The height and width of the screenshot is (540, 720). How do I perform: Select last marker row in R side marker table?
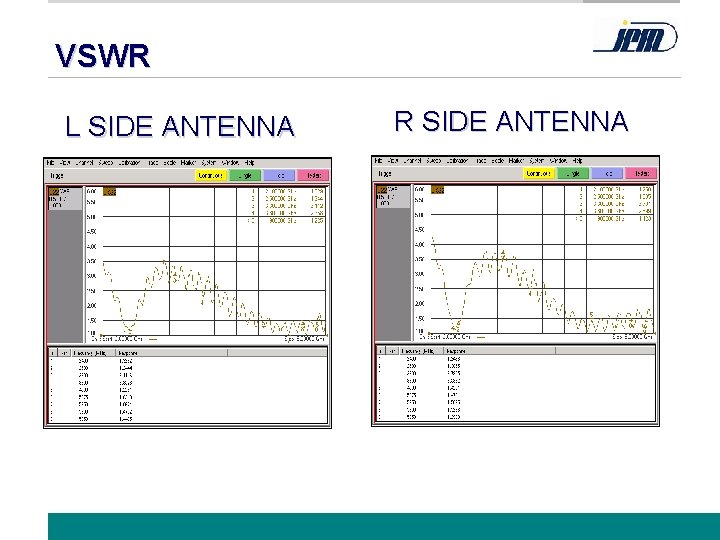pos(515,417)
